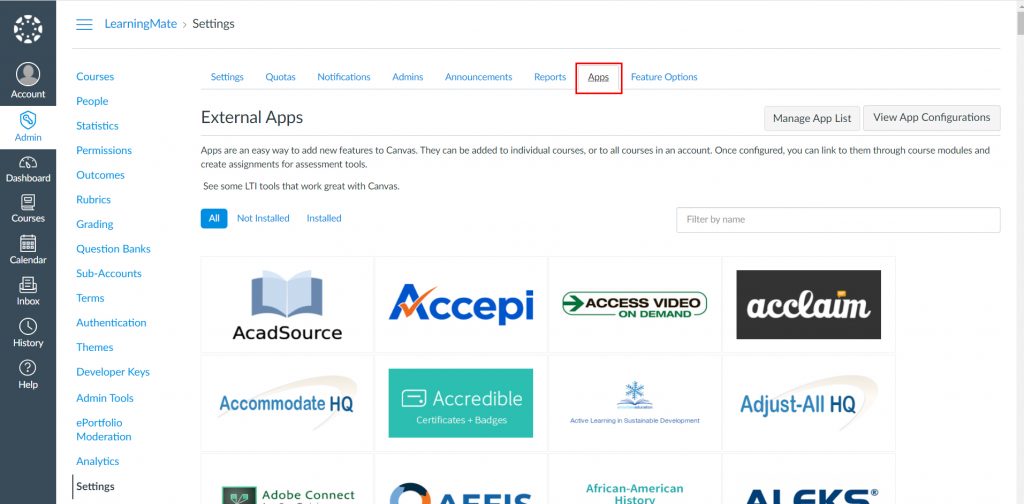Image resolution: width=1024 pixels, height=504 pixels.
Task: Switch to the Notifications tab
Action: pyautogui.click(x=344, y=77)
